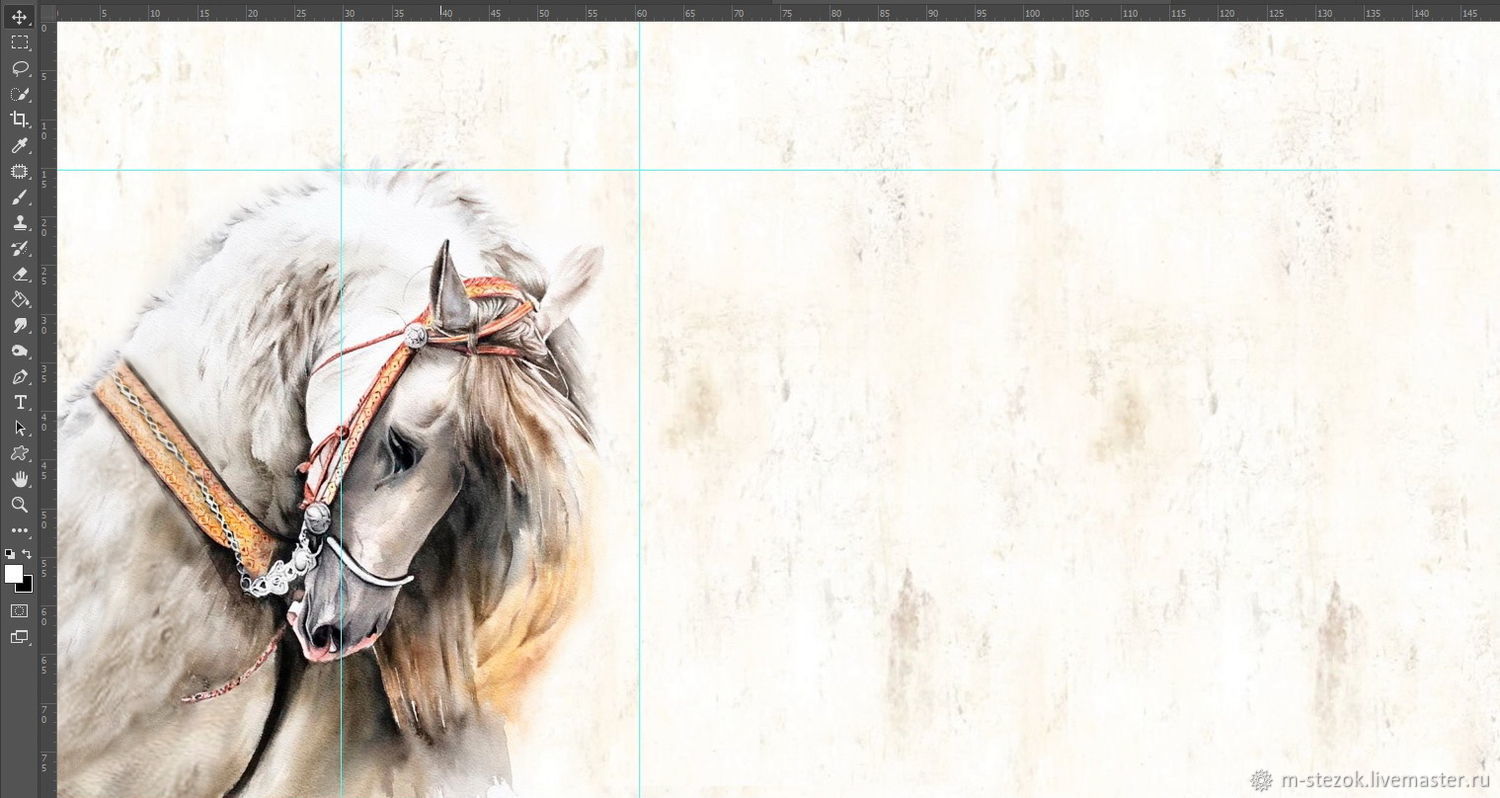Select the Move tool
1500x798 pixels.
coord(19,17)
